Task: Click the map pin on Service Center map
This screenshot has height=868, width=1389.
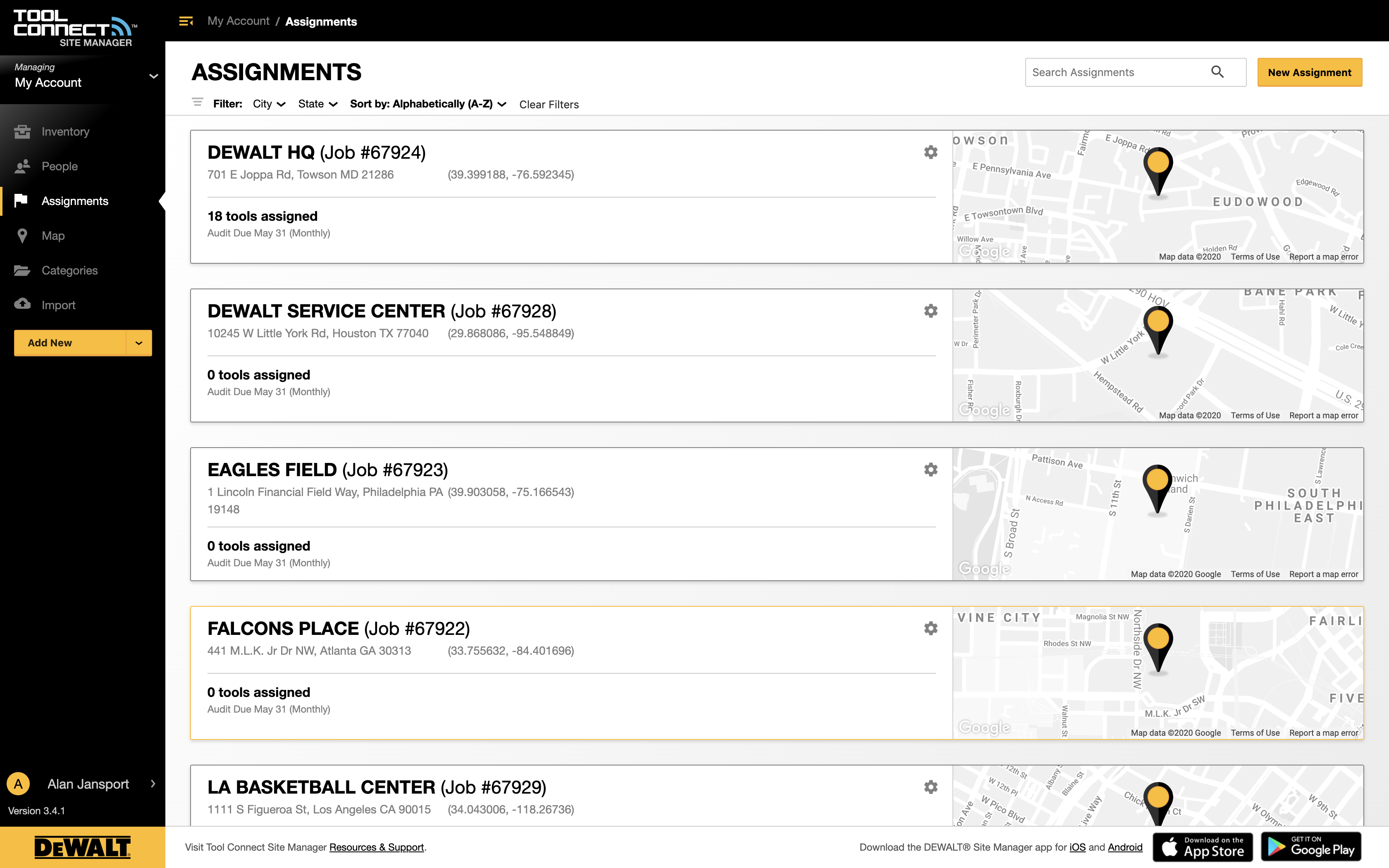Action: coord(1158,331)
